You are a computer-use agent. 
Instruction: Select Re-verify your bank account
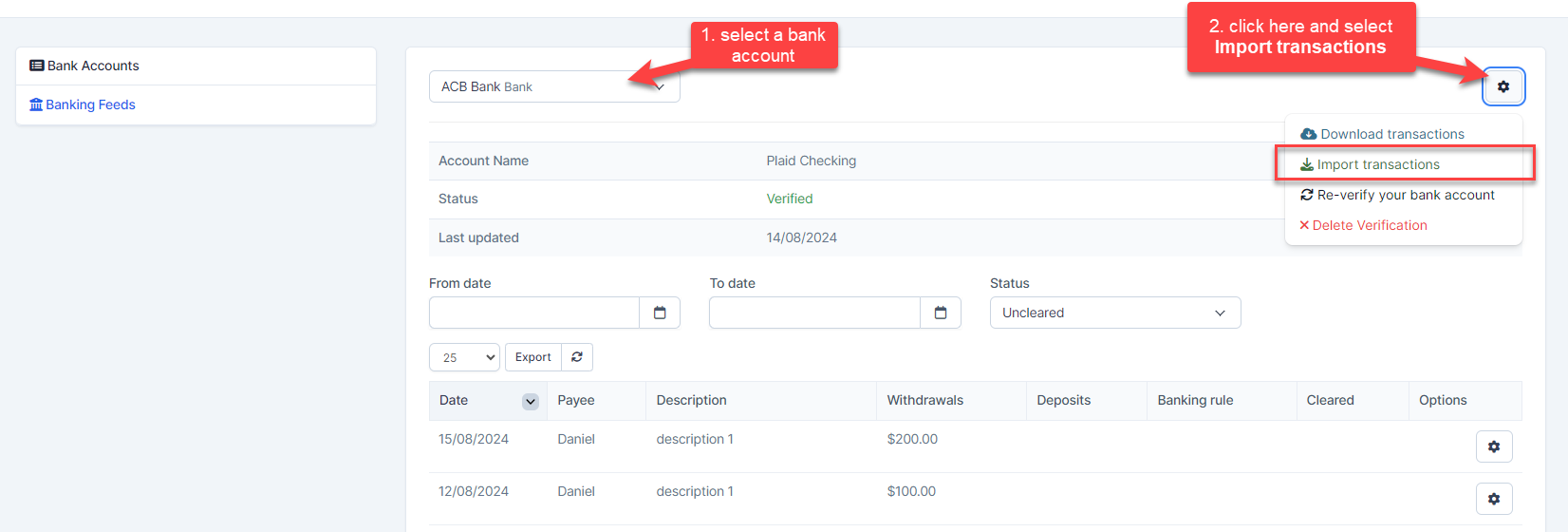pyautogui.click(x=1405, y=195)
